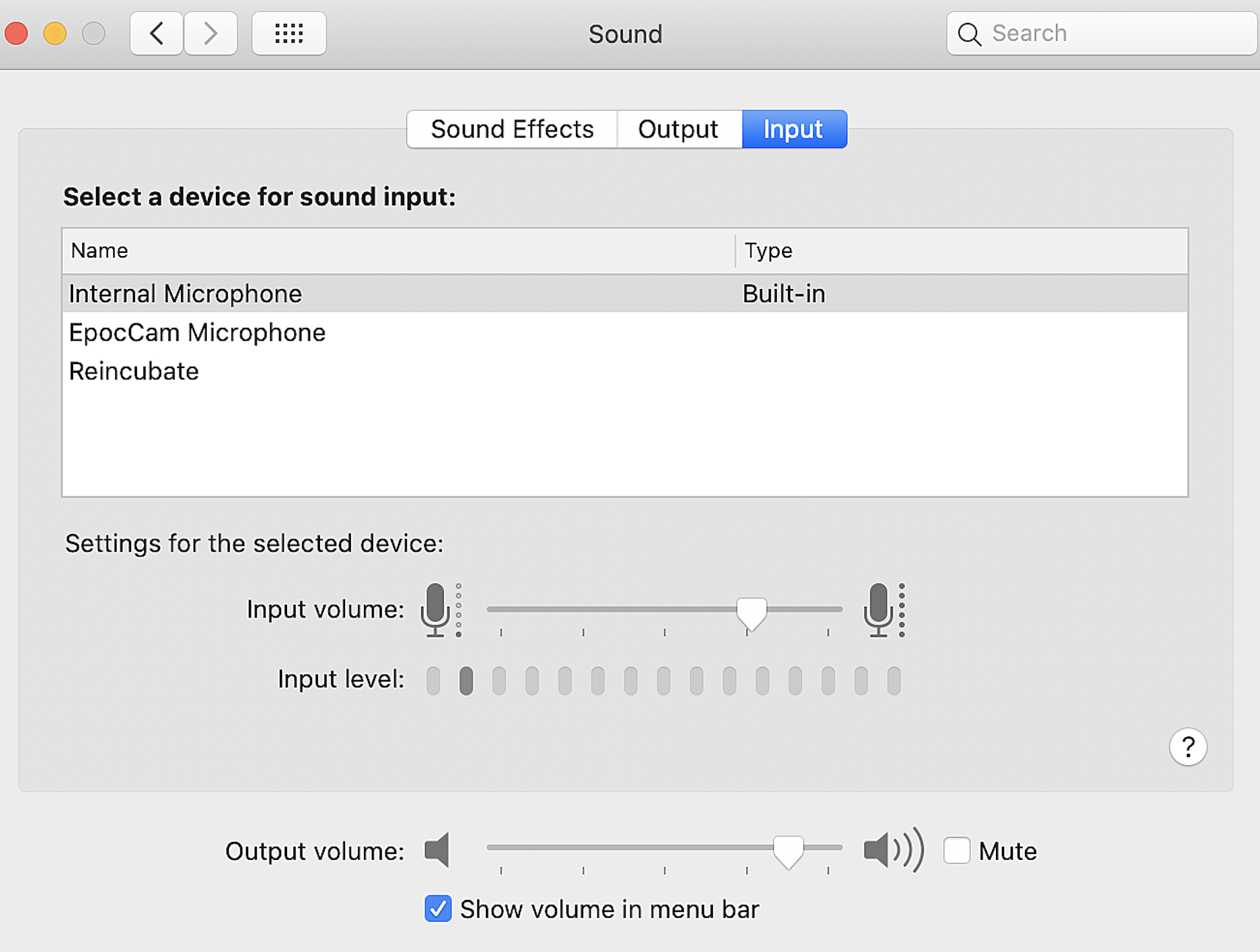Choose Reincubate as input device
This screenshot has width=1260, height=952.
(134, 371)
